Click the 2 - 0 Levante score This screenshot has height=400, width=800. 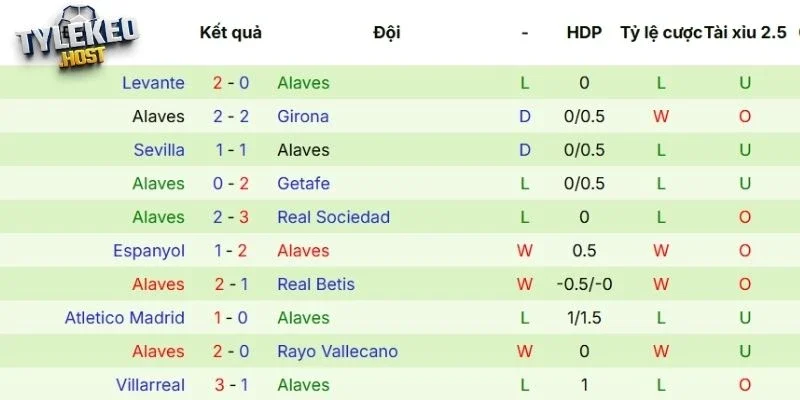[x=230, y=83]
